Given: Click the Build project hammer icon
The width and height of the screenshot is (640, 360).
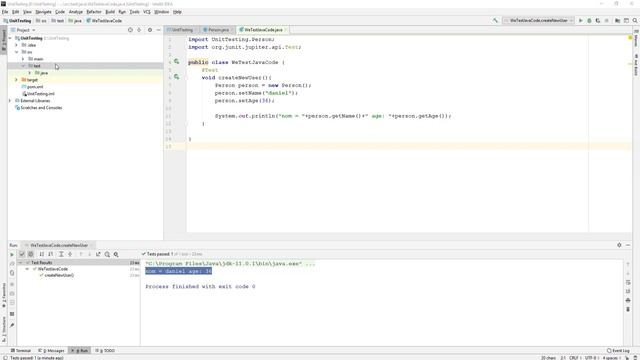Looking at the screenshot, I should tap(495, 20).
